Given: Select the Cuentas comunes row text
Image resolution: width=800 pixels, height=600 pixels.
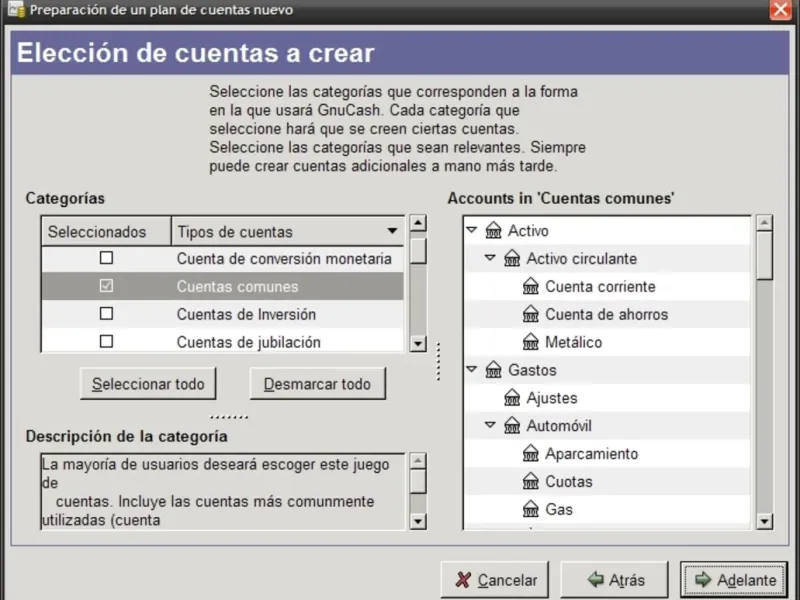Looking at the screenshot, I should click(x=237, y=287).
